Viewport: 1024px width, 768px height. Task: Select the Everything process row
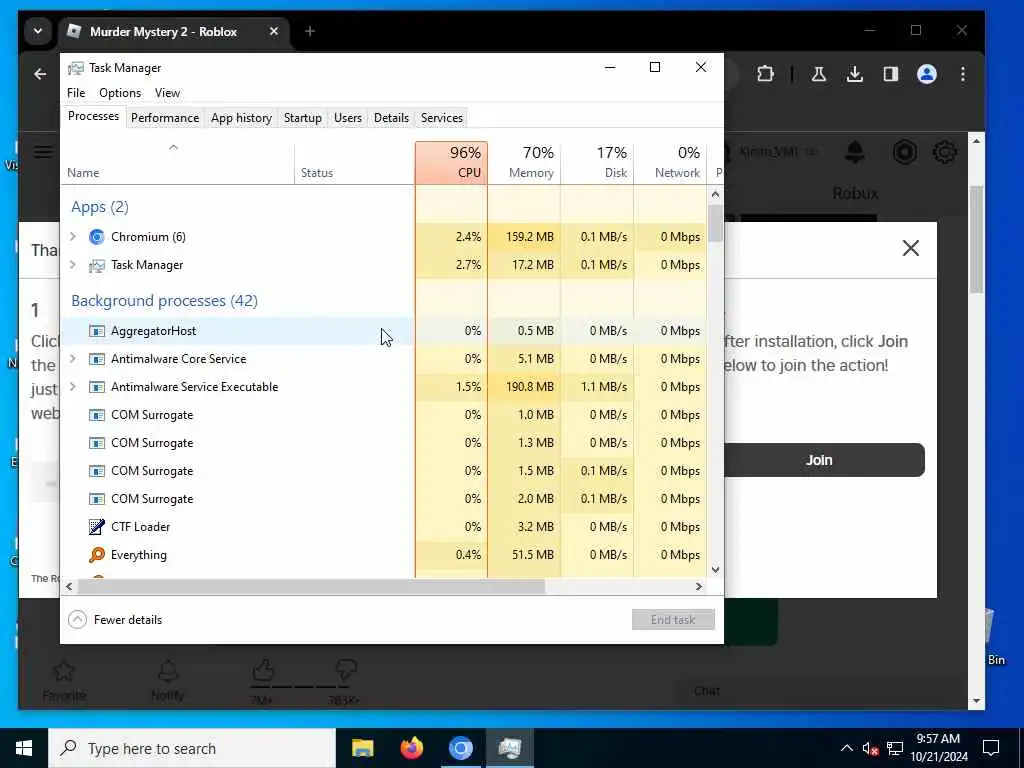pos(384,555)
